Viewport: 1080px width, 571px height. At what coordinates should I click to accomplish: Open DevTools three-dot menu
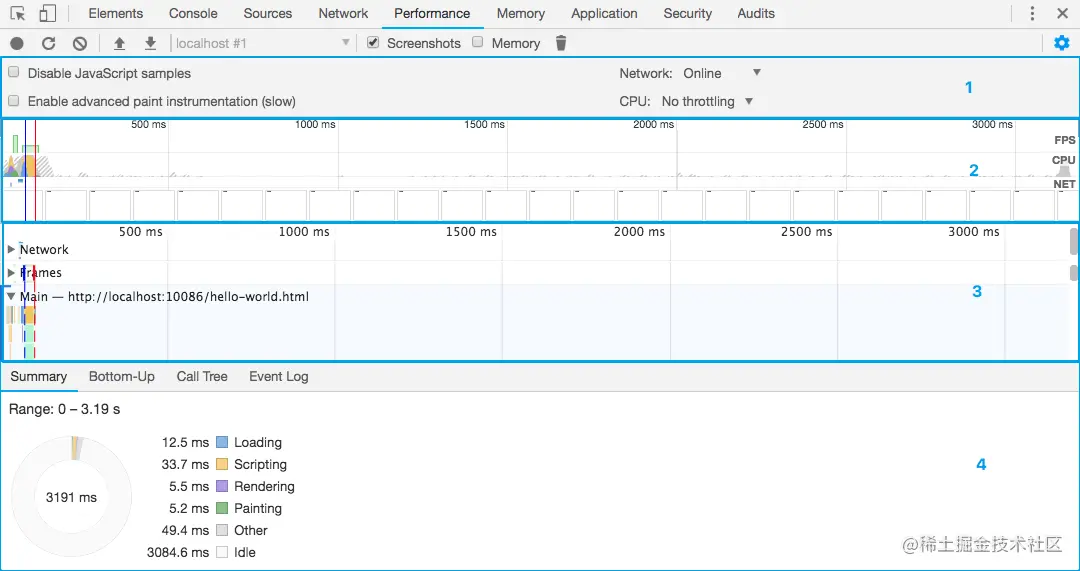click(x=1032, y=13)
